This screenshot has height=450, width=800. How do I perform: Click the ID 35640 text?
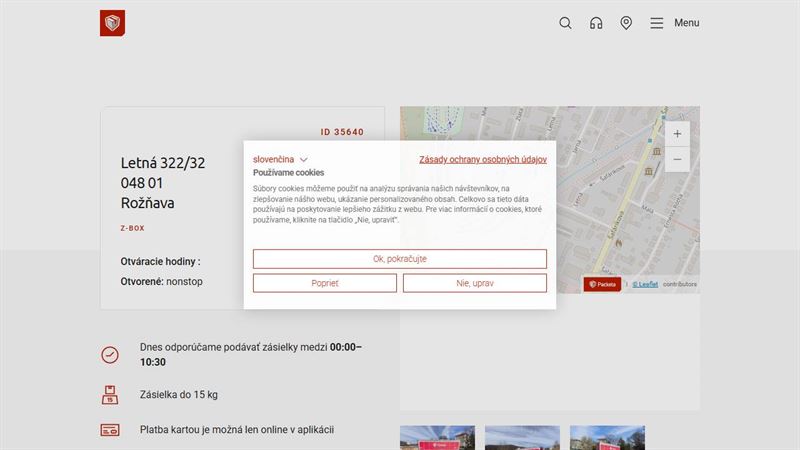pyautogui.click(x=342, y=132)
